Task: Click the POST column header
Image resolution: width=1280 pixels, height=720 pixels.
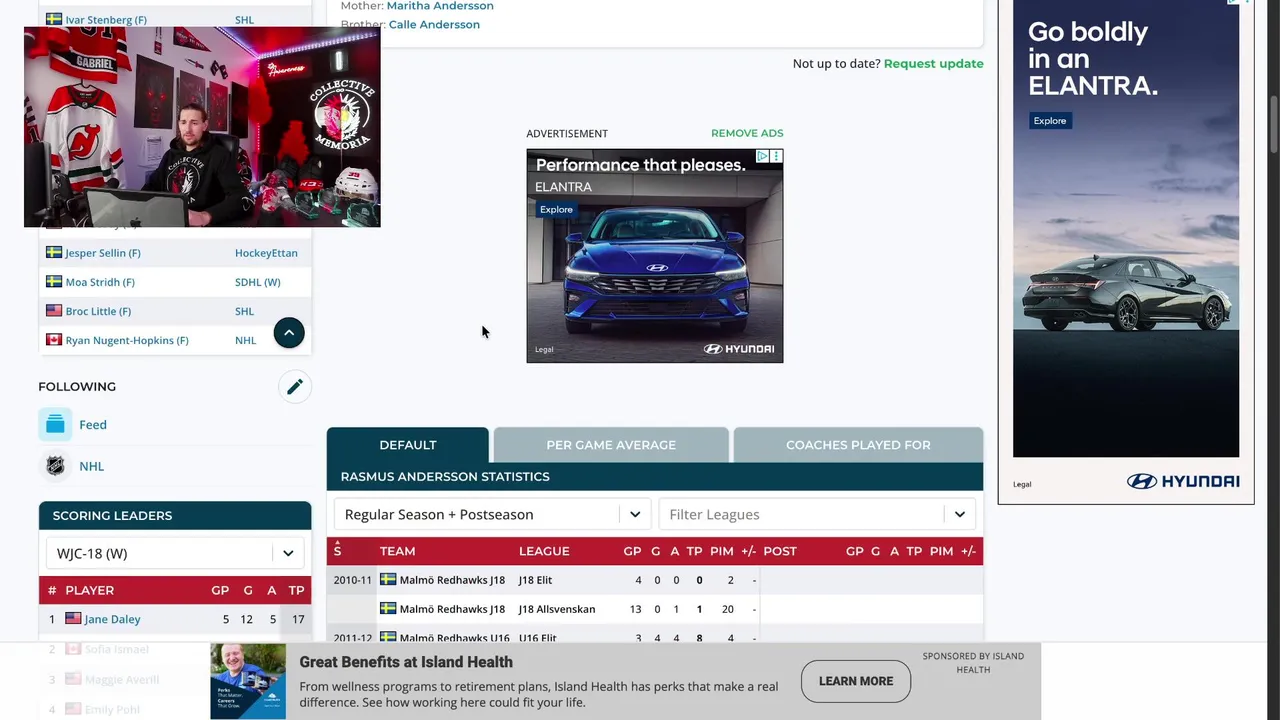Action: point(780,551)
